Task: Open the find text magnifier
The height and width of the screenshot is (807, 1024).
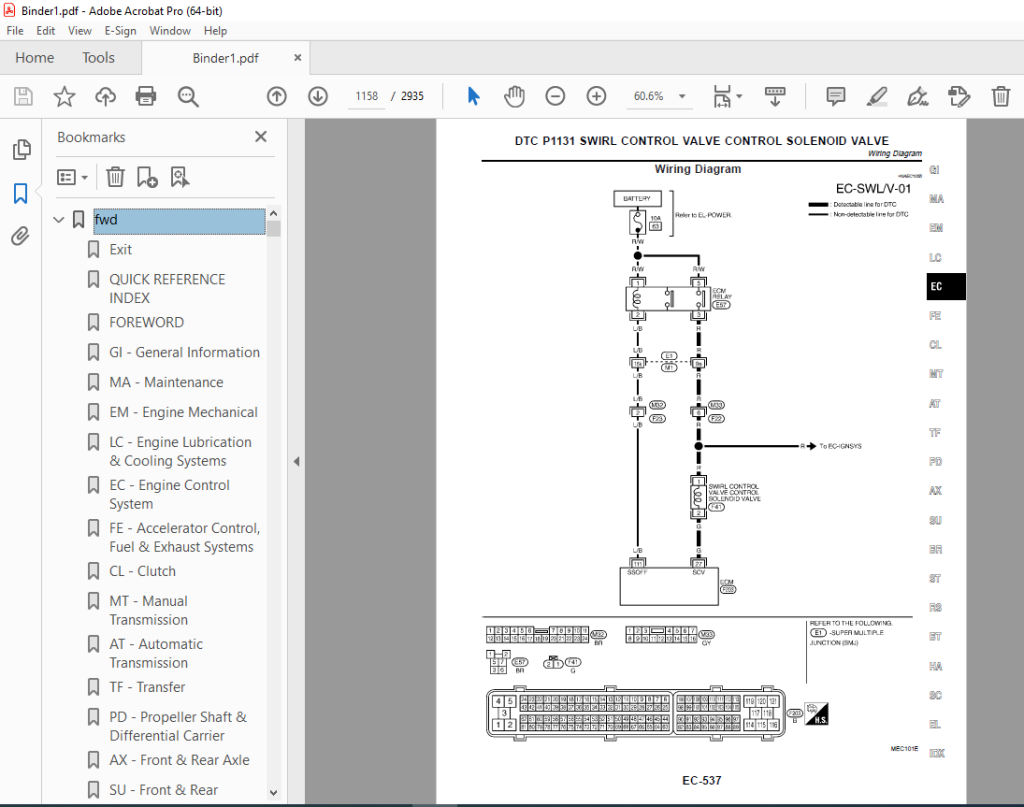Action: point(188,97)
